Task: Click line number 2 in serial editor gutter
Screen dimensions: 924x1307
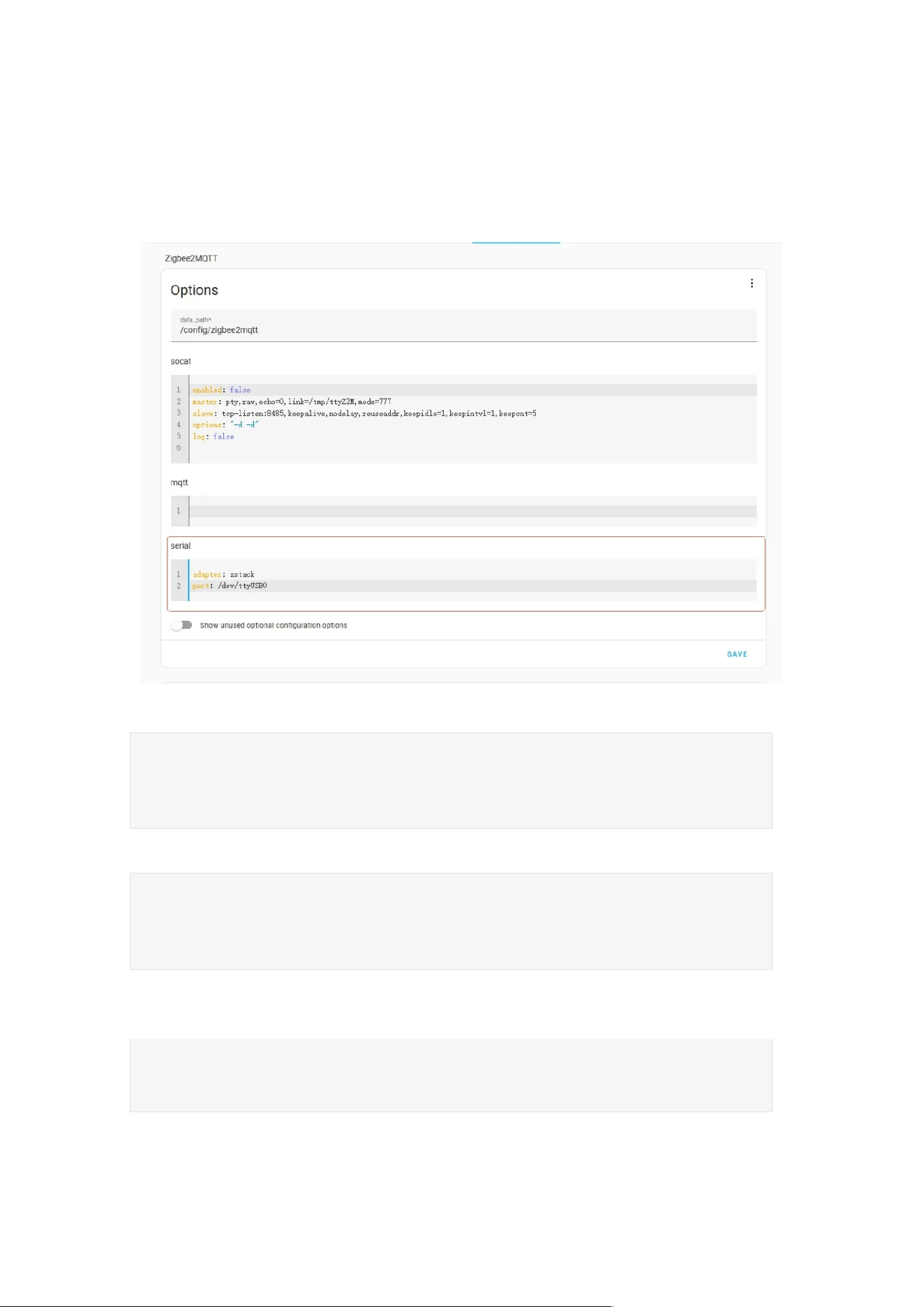Action: 179,586
